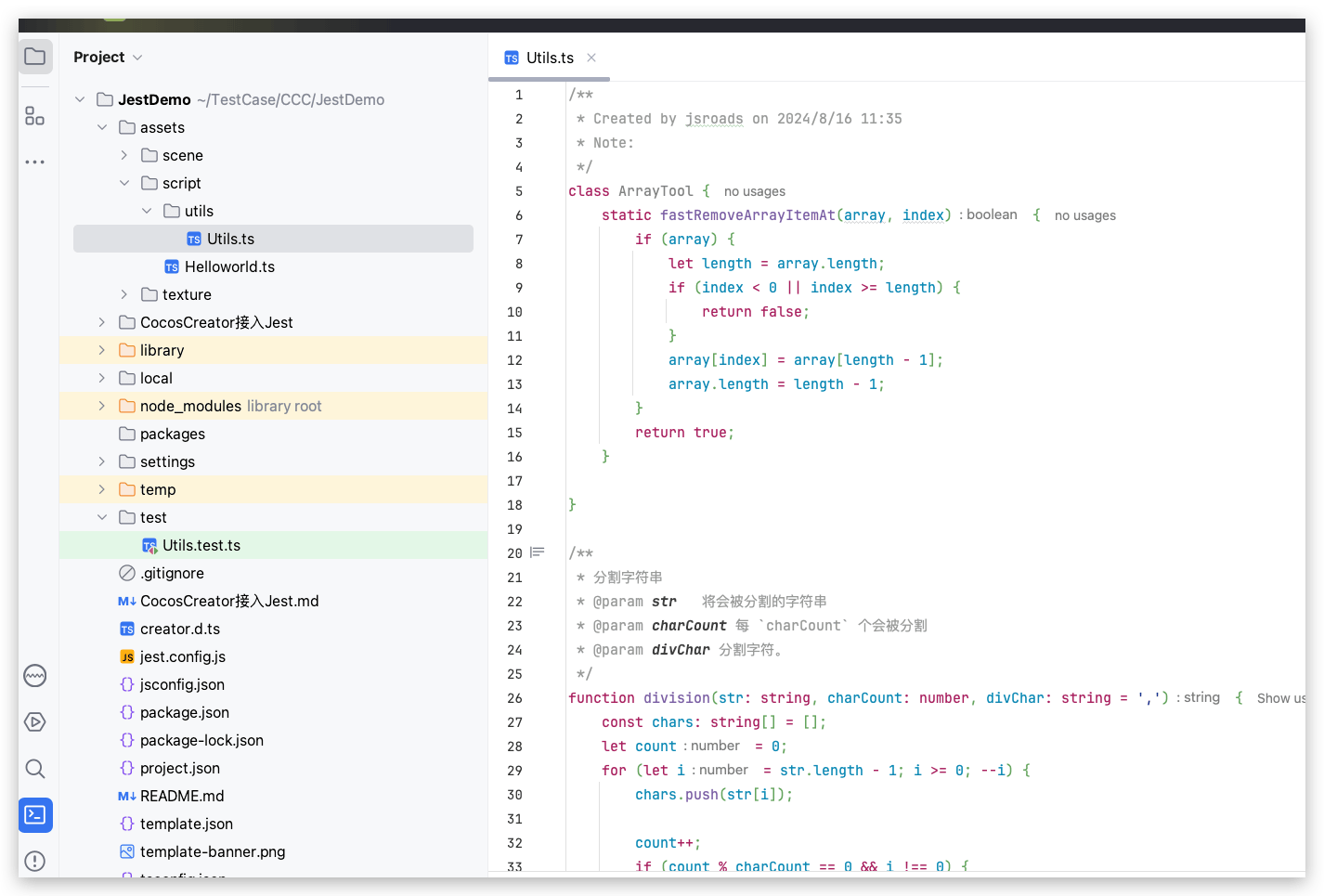Click the test file icon of Utils.test.ts
The width and height of the screenshot is (1324, 896).
(x=149, y=545)
